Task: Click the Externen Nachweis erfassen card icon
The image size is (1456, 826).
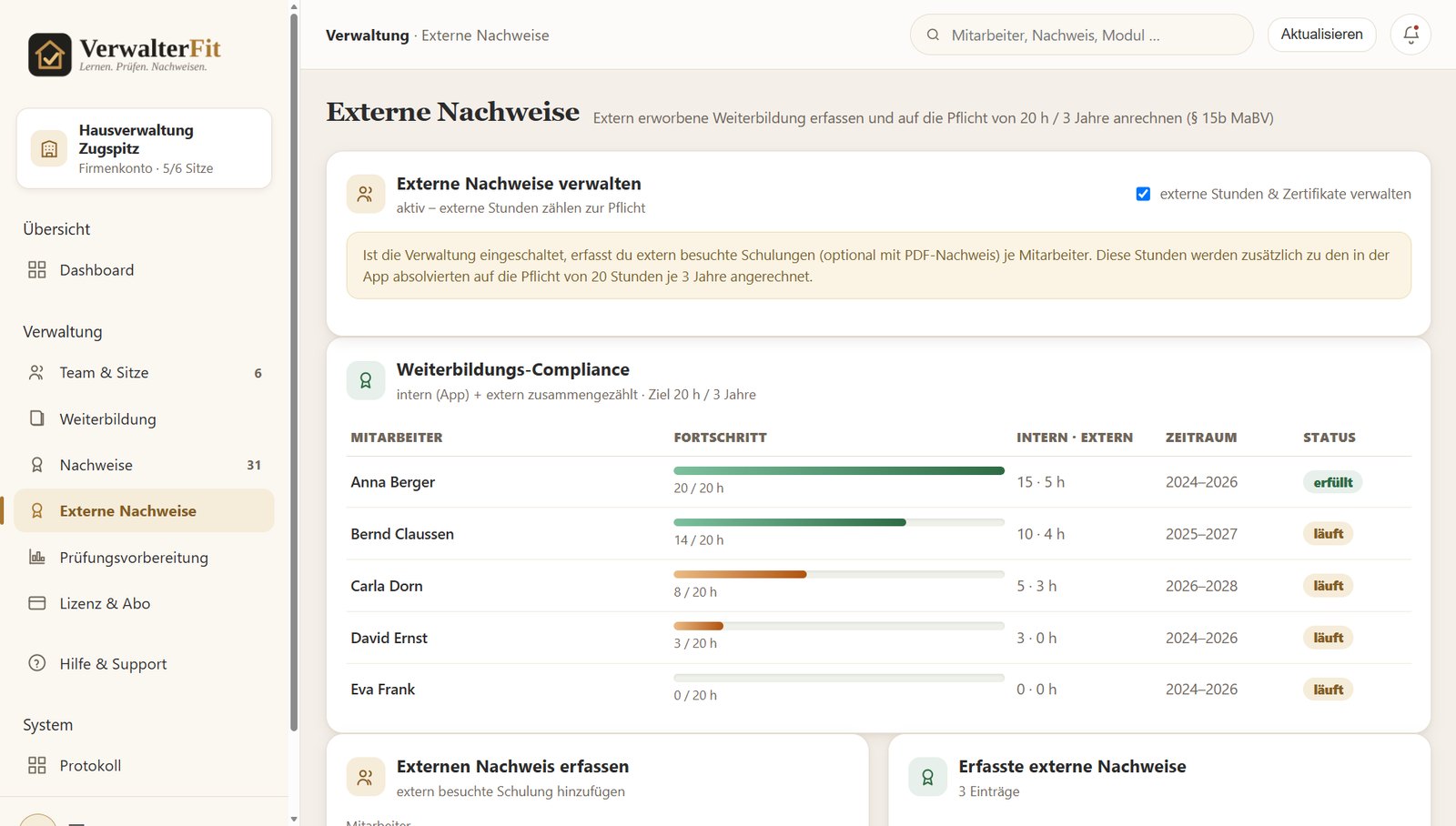Action: pyautogui.click(x=365, y=777)
